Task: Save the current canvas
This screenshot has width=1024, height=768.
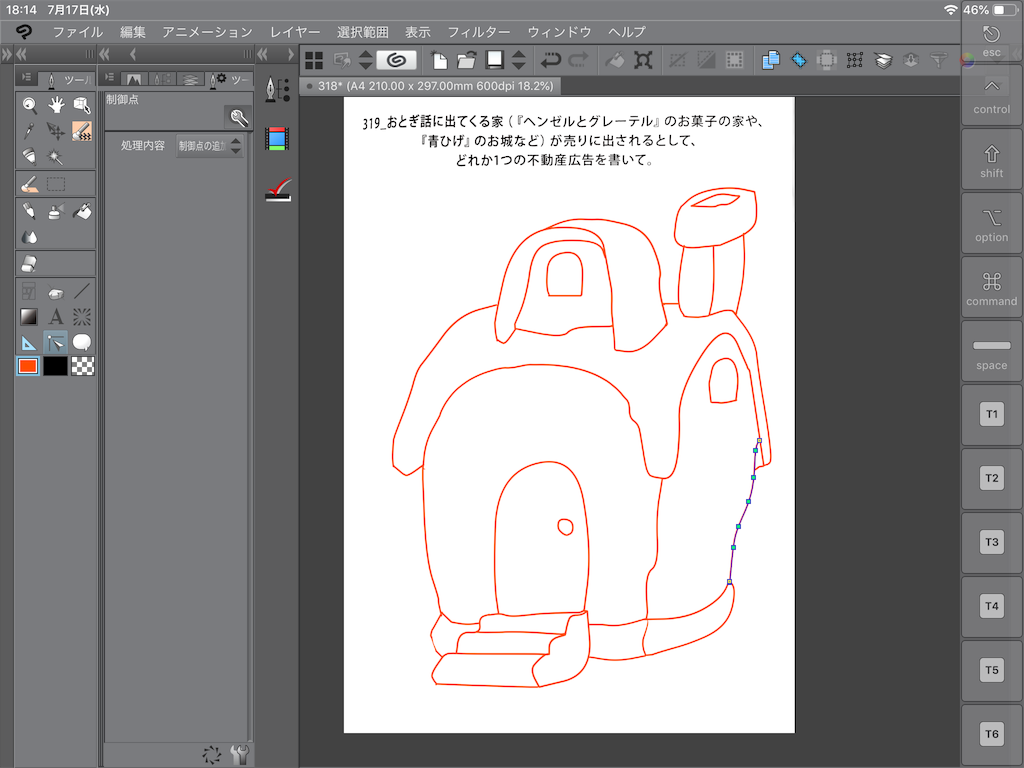Action: click(x=494, y=60)
